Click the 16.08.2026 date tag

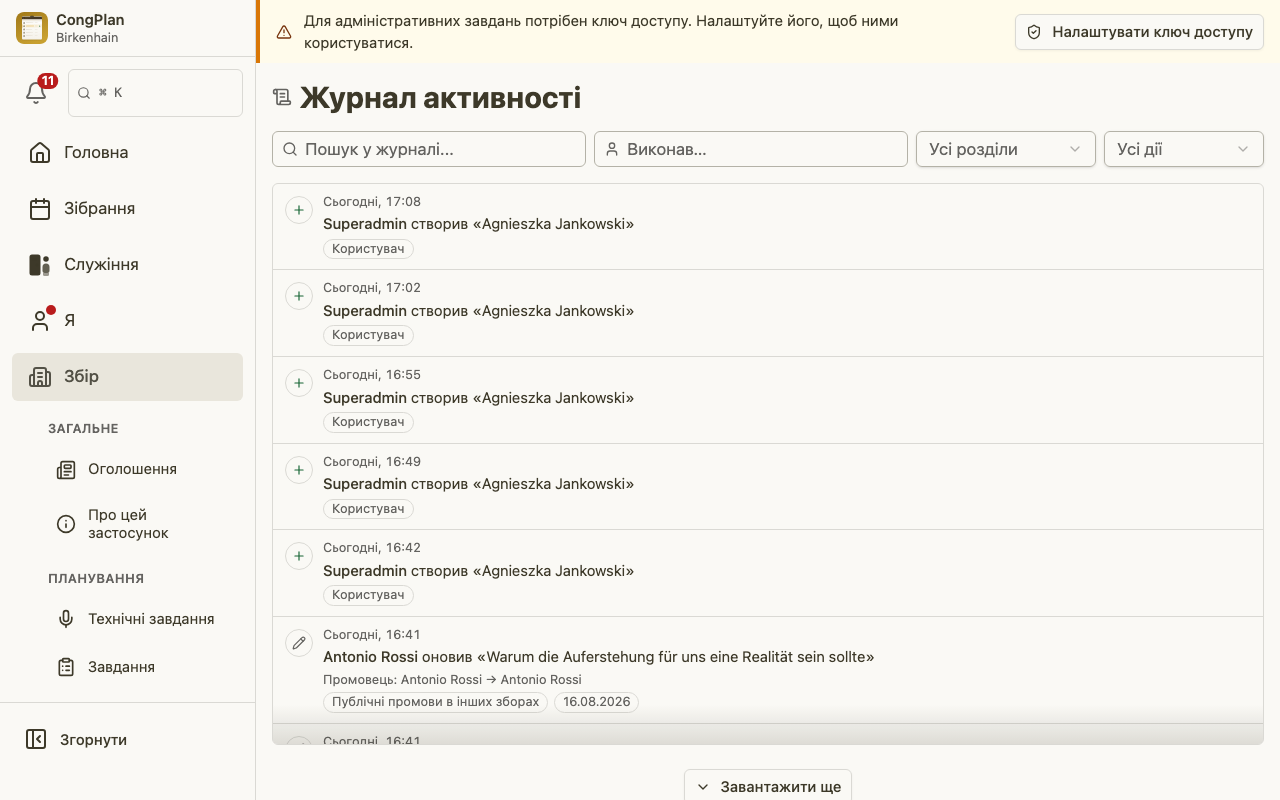[x=597, y=702]
